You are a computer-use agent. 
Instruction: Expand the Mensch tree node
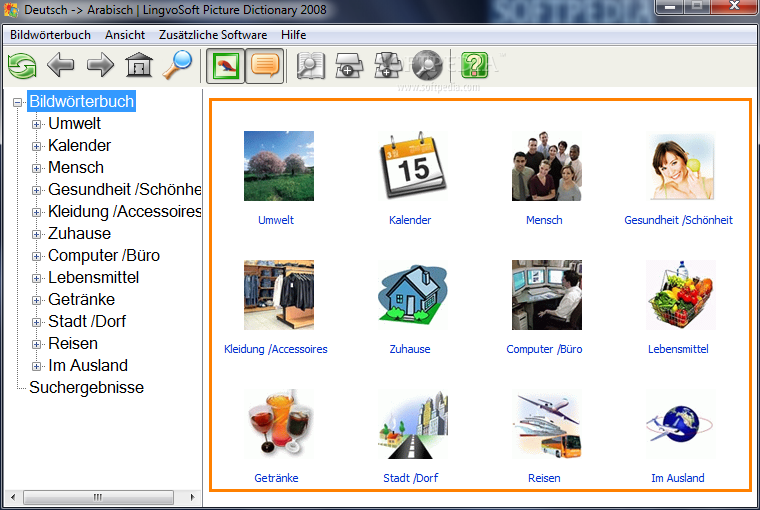point(36,168)
